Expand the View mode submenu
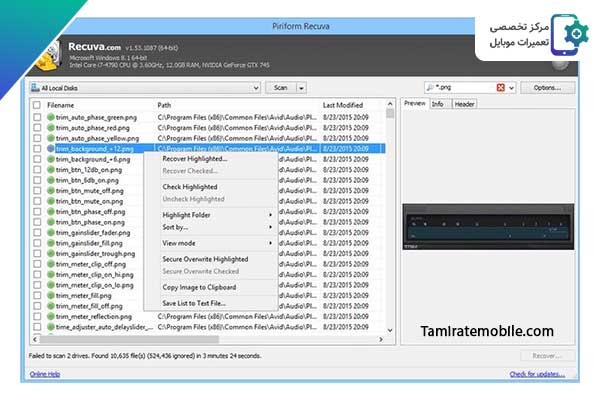The height and width of the screenshot is (400, 600). 217,243
